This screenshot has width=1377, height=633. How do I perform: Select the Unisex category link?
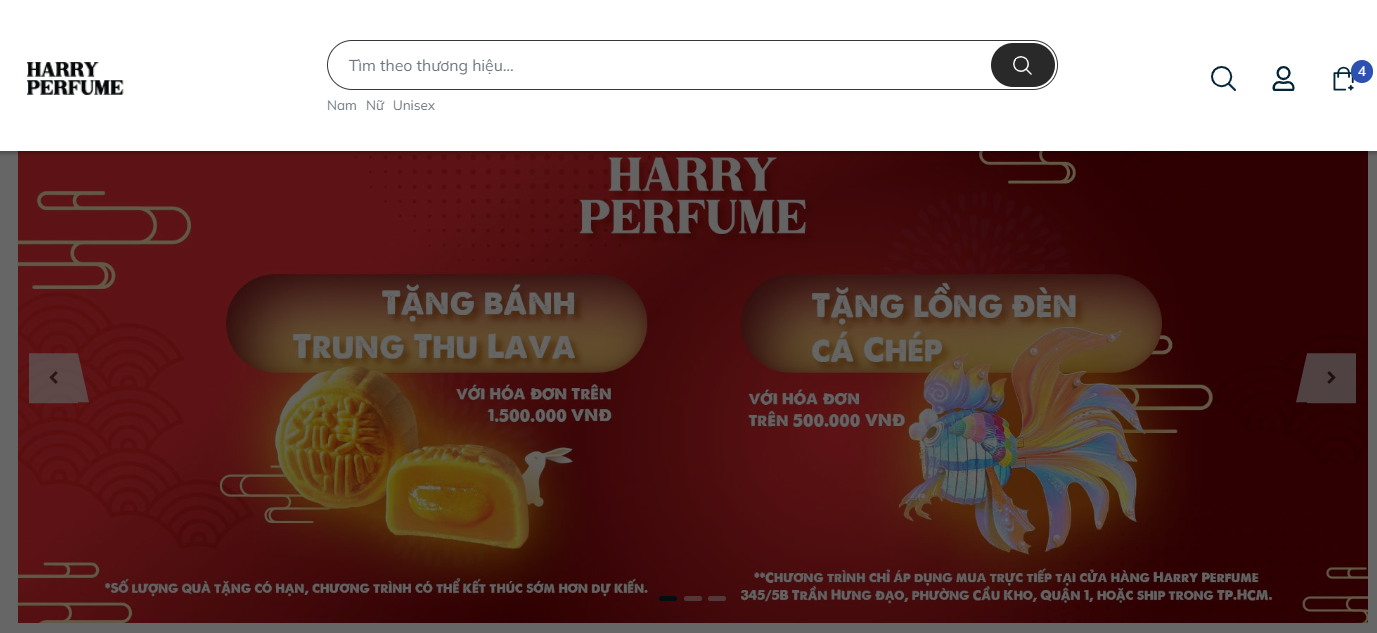(x=414, y=105)
